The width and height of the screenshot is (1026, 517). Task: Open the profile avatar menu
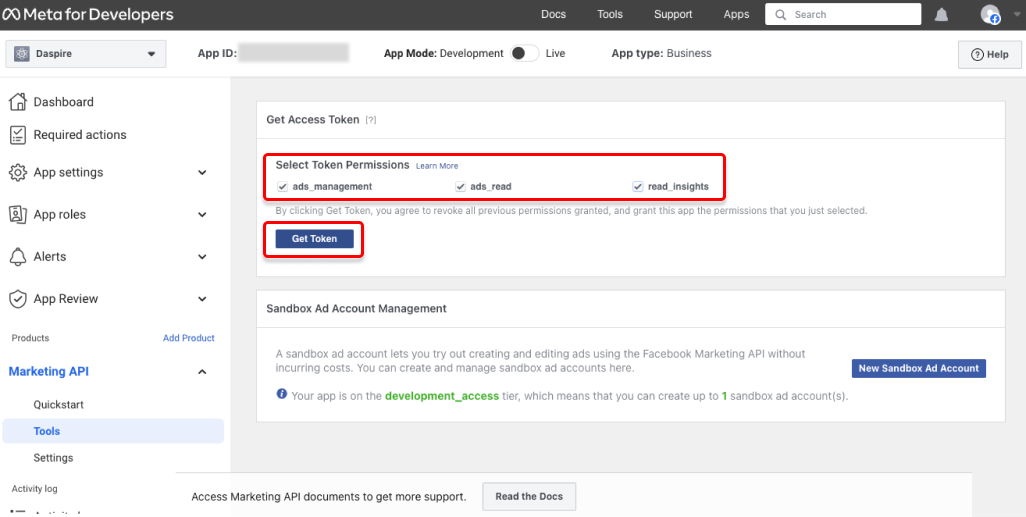point(990,14)
